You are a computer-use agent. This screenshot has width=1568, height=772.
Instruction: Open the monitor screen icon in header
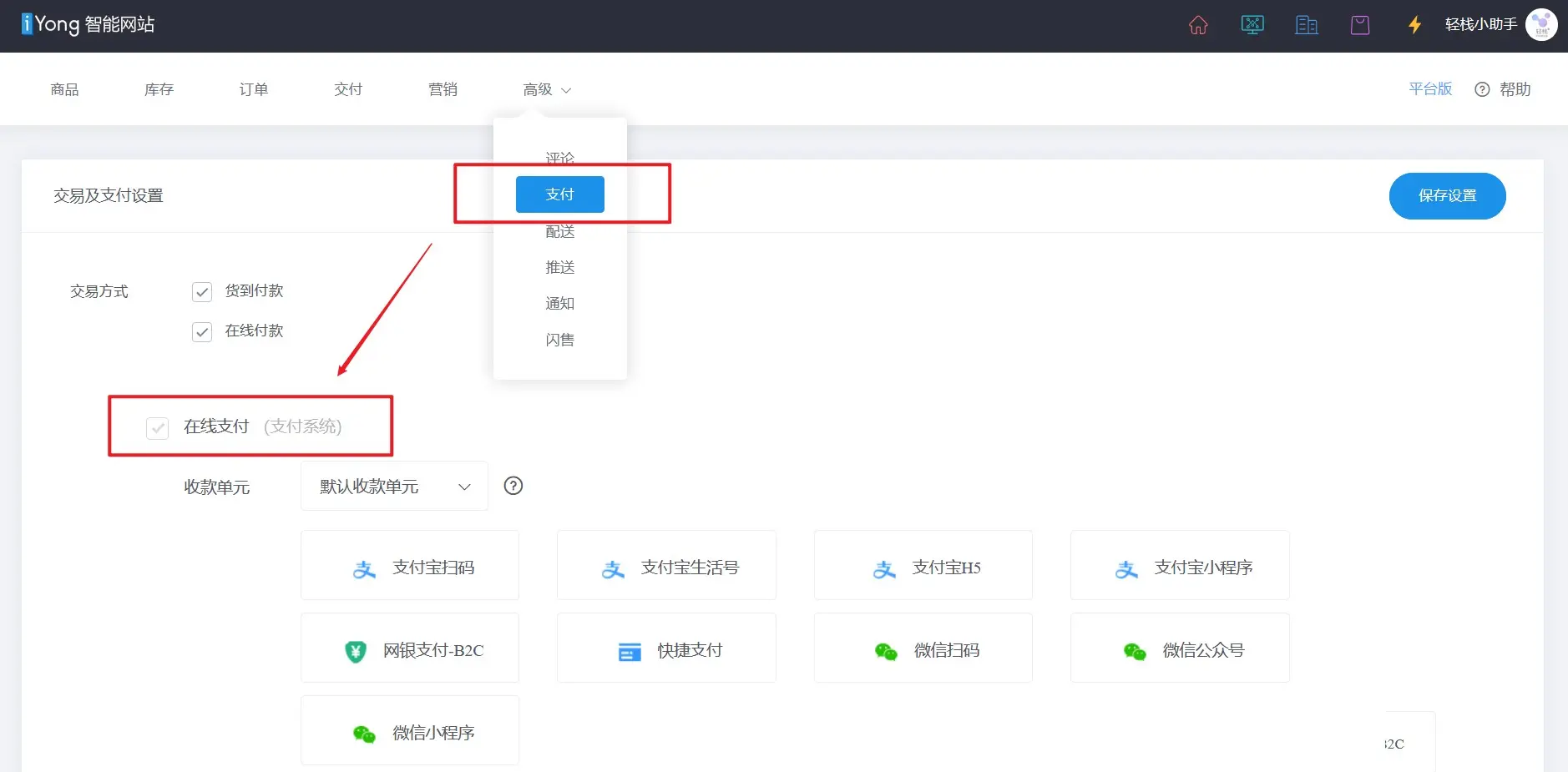coord(1252,25)
